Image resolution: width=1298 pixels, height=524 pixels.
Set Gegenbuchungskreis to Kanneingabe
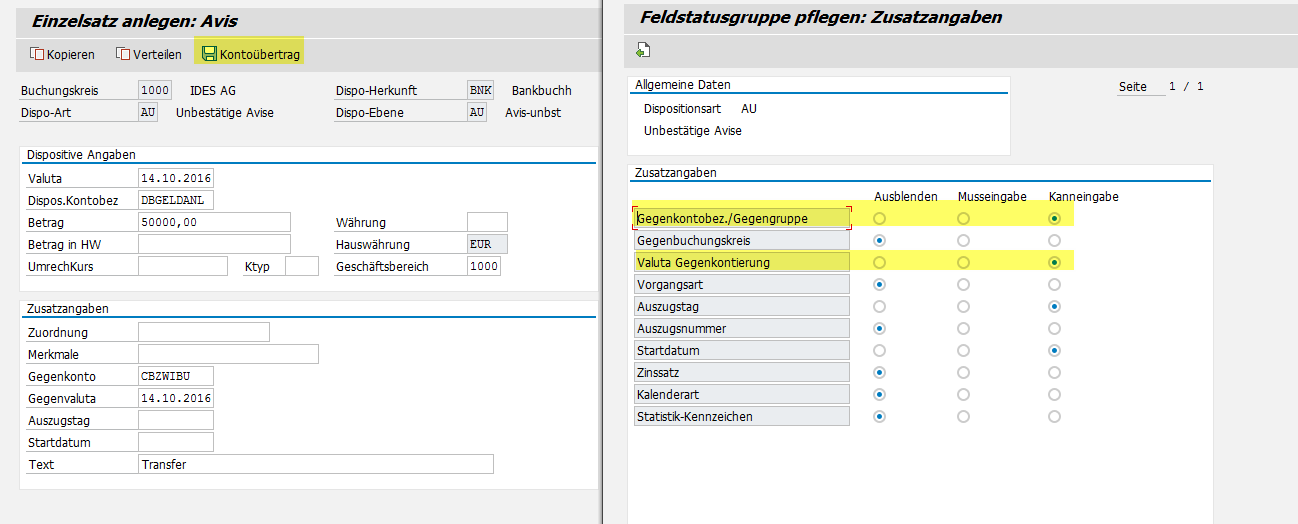click(x=1054, y=240)
